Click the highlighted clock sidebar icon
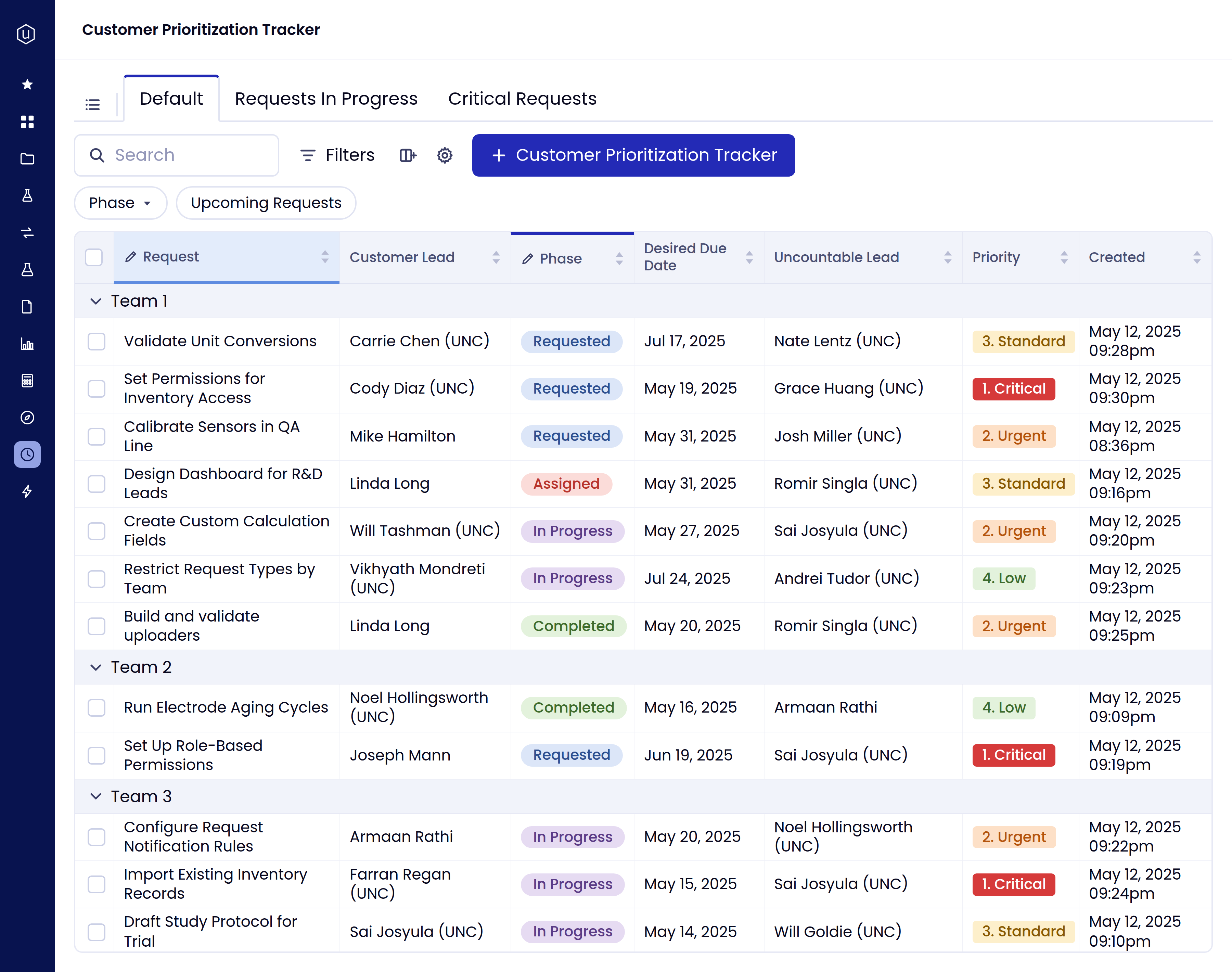This screenshot has width=1232, height=972. coord(27,455)
